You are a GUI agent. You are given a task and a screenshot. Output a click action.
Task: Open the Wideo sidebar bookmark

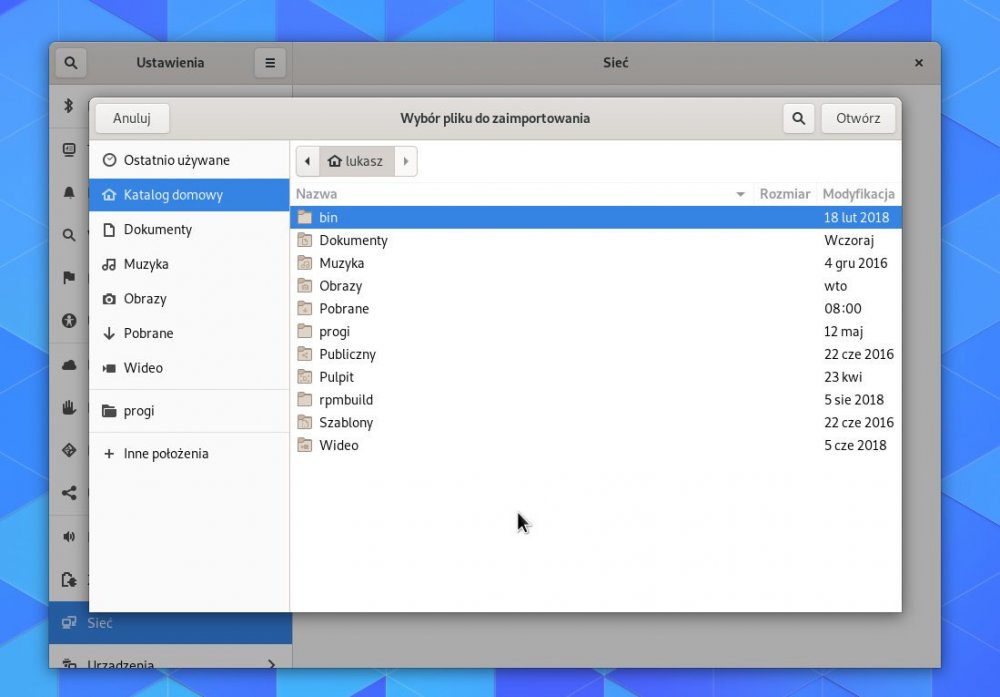(x=189, y=368)
